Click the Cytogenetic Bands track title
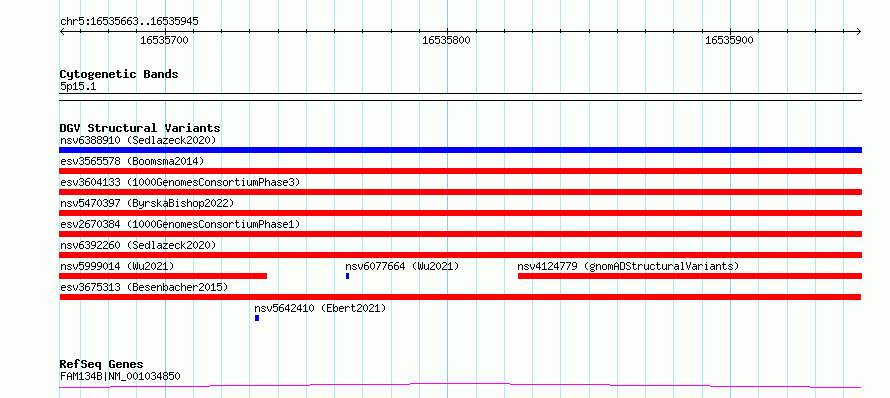 pyautogui.click(x=119, y=74)
